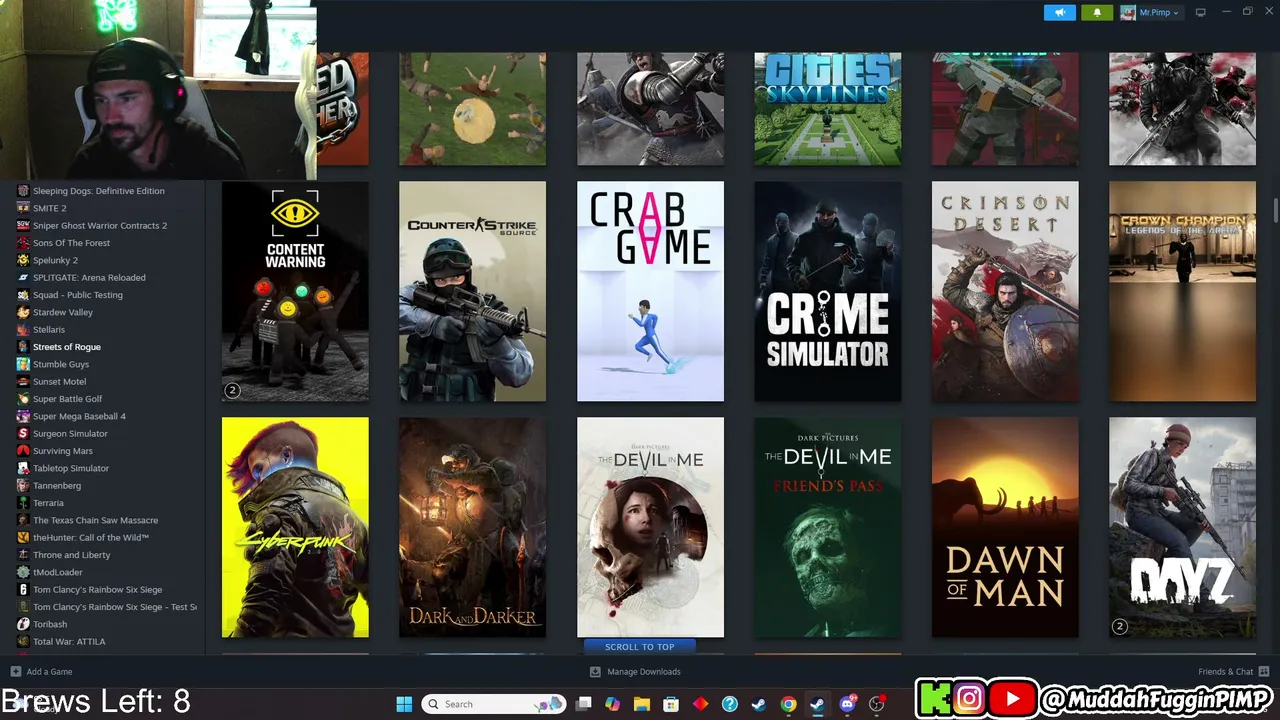Open OBS Studio from taskbar

[x=877, y=704]
